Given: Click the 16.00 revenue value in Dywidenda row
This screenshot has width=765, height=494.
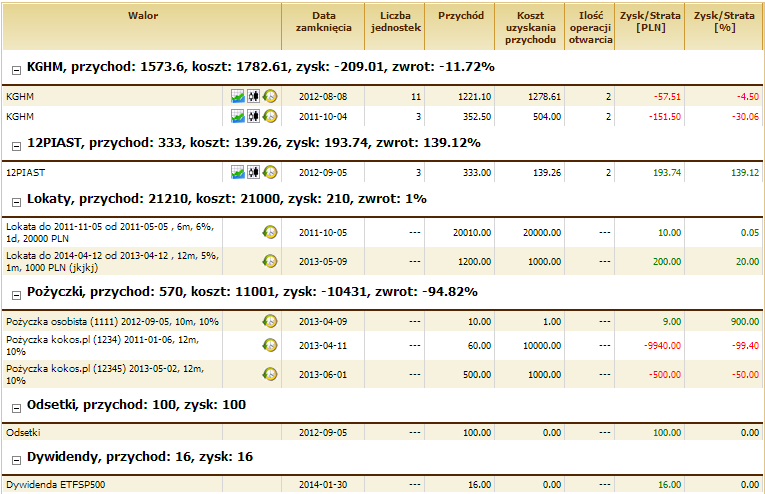Looking at the screenshot, I should pyautogui.click(x=479, y=485).
